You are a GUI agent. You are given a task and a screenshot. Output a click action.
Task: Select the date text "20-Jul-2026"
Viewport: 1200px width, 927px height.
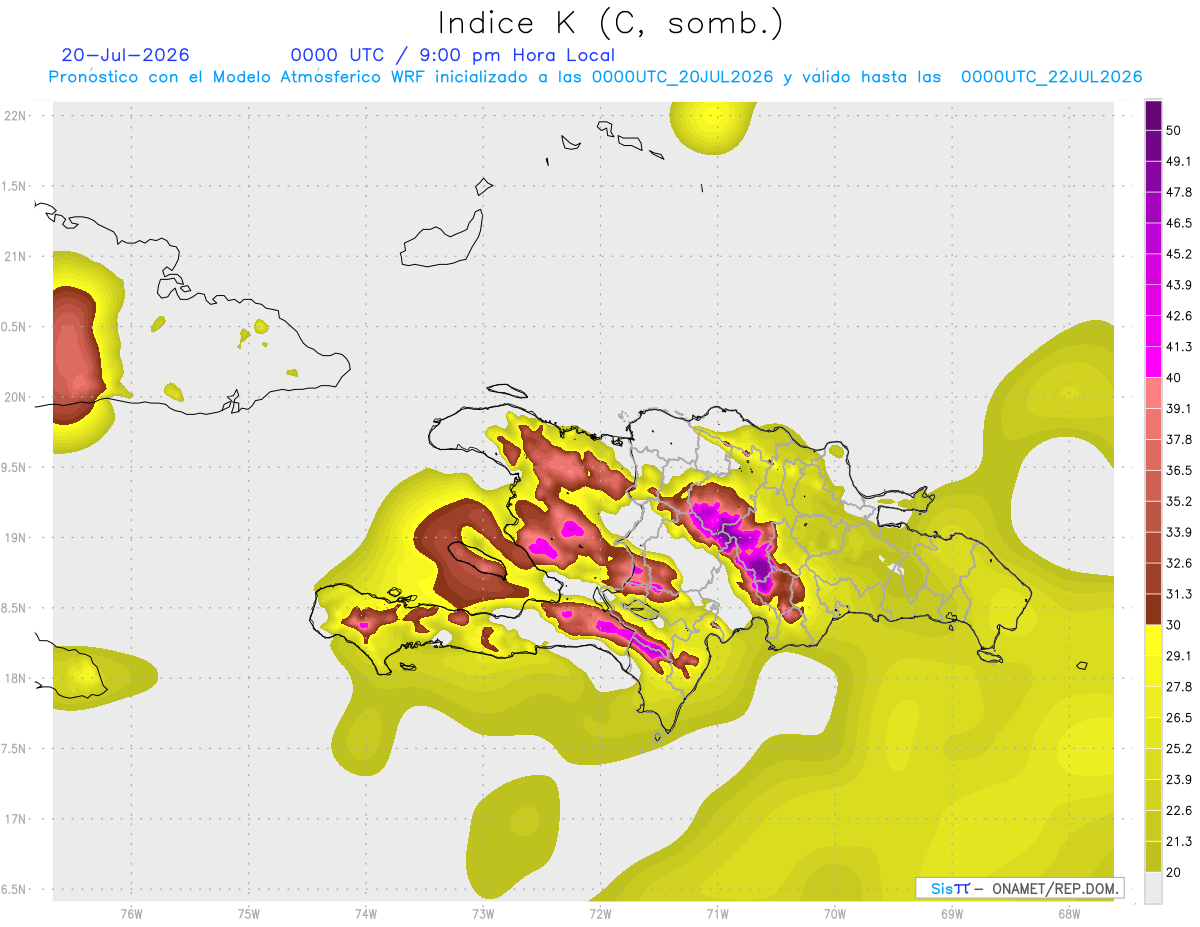(125, 55)
